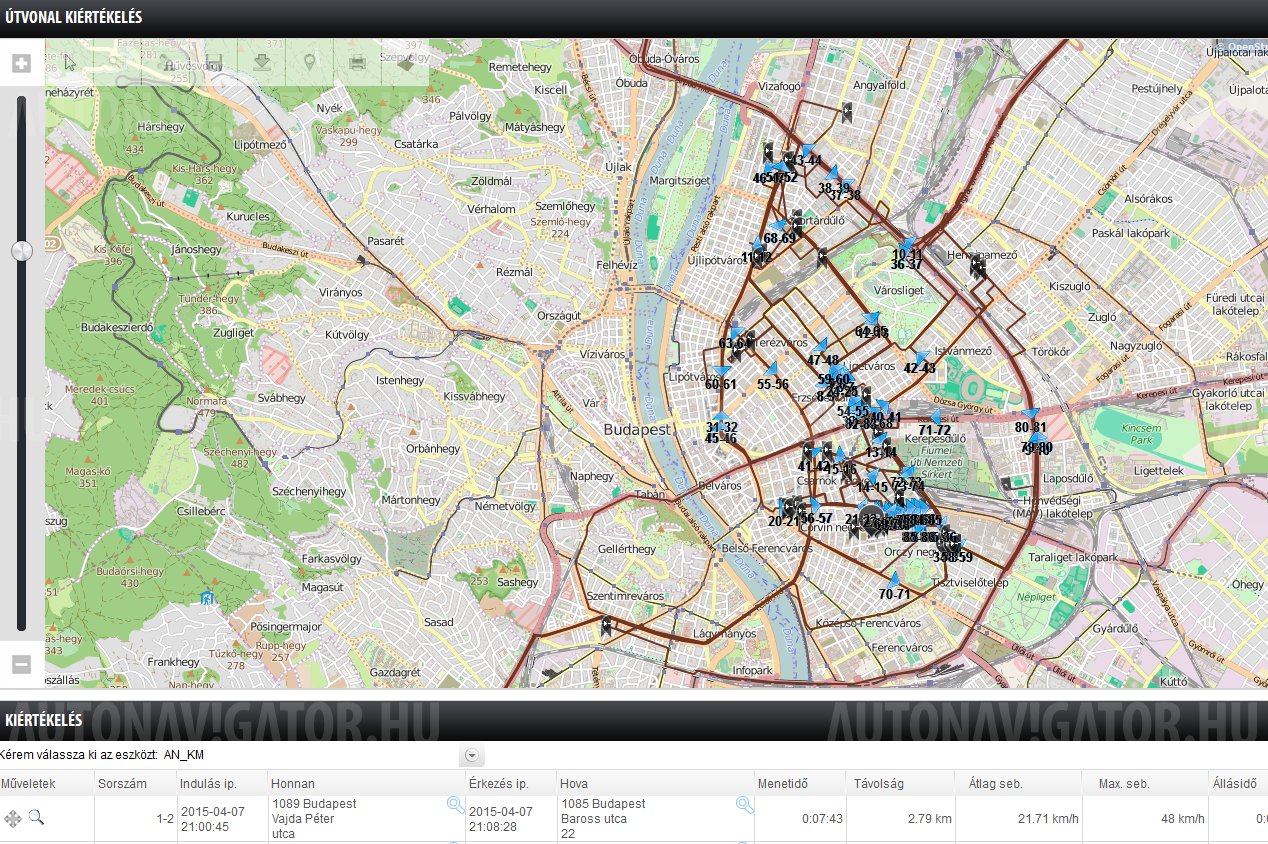The width and height of the screenshot is (1268, 844).
Task: Select the pointer tool in map toolbar
Action: tap(70, 62)
